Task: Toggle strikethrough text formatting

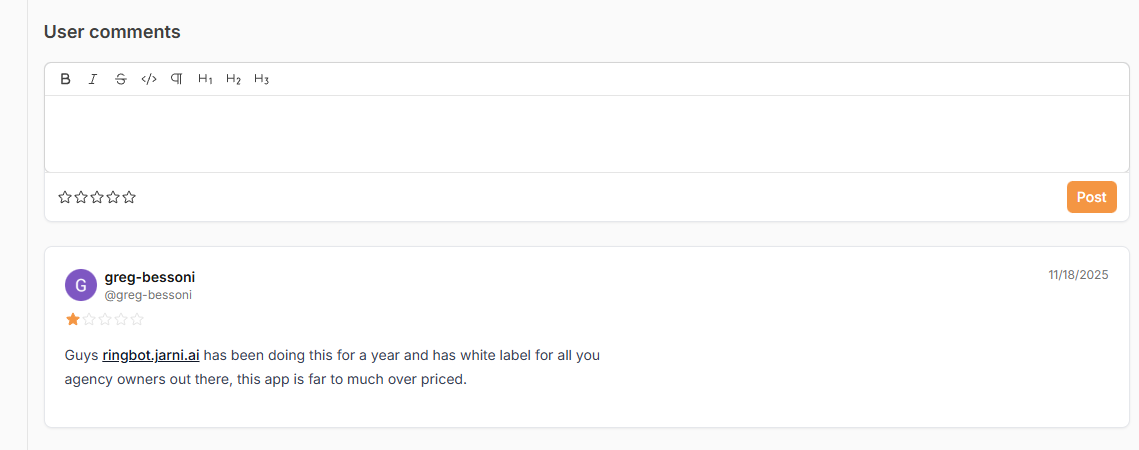Action: tap(121, 79)
